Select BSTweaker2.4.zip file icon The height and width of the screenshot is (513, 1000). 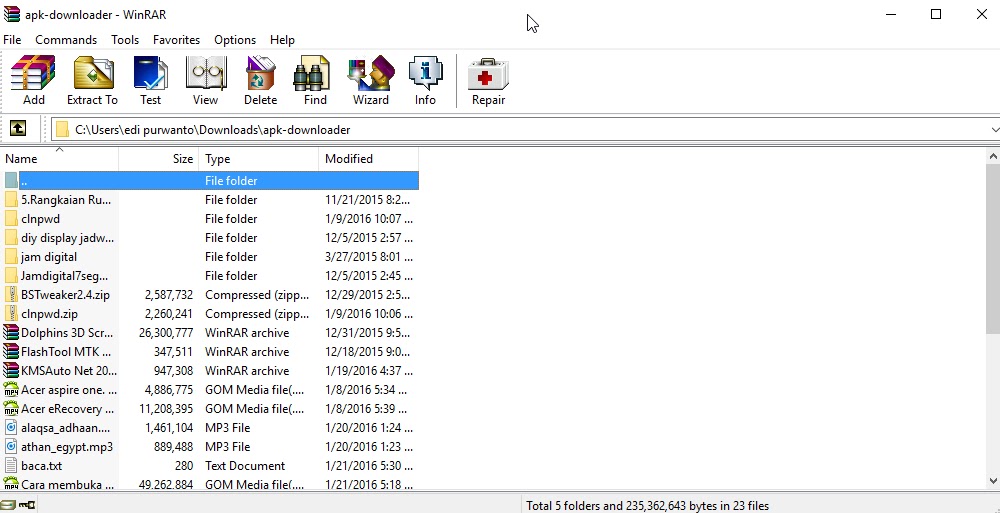pyautogui.click(x=11, y=295)
